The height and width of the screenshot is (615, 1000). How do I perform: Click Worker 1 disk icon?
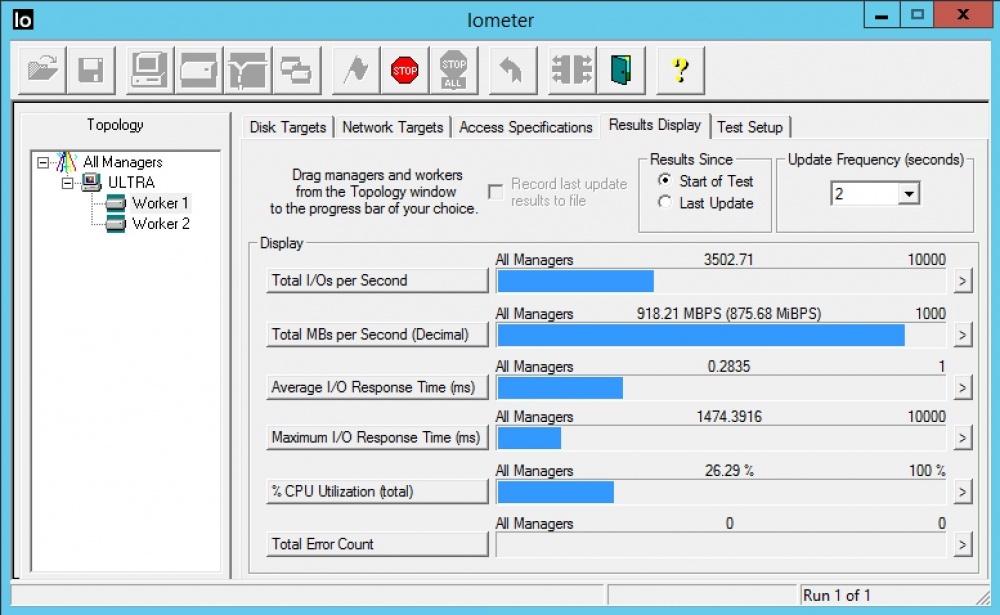click(115, 204)
